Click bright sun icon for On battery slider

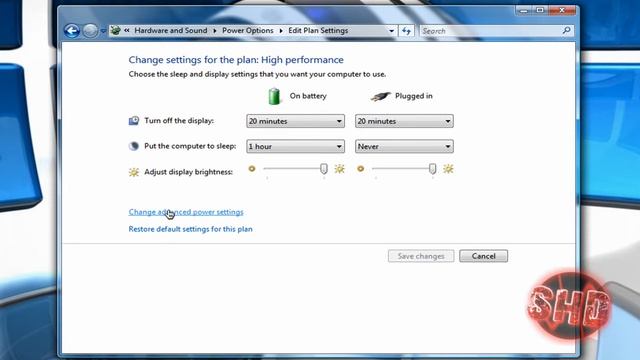[340, 169]
